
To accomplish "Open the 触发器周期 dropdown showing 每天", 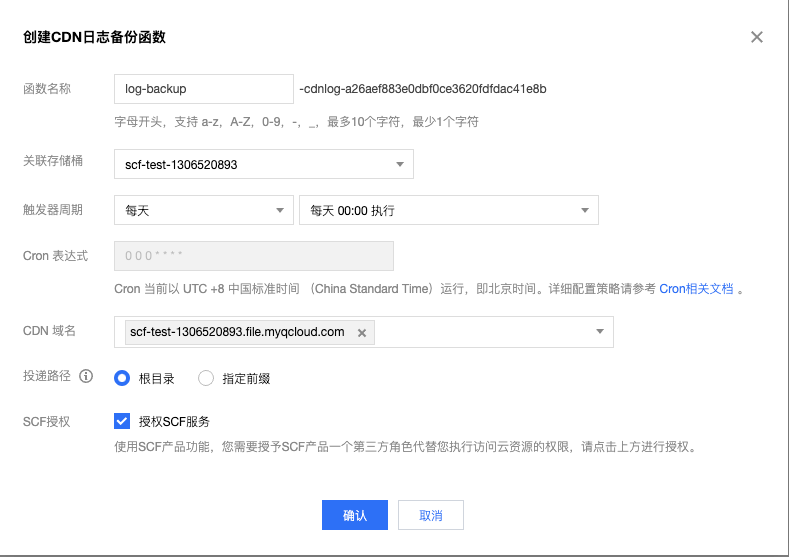I will pos(204,210).
